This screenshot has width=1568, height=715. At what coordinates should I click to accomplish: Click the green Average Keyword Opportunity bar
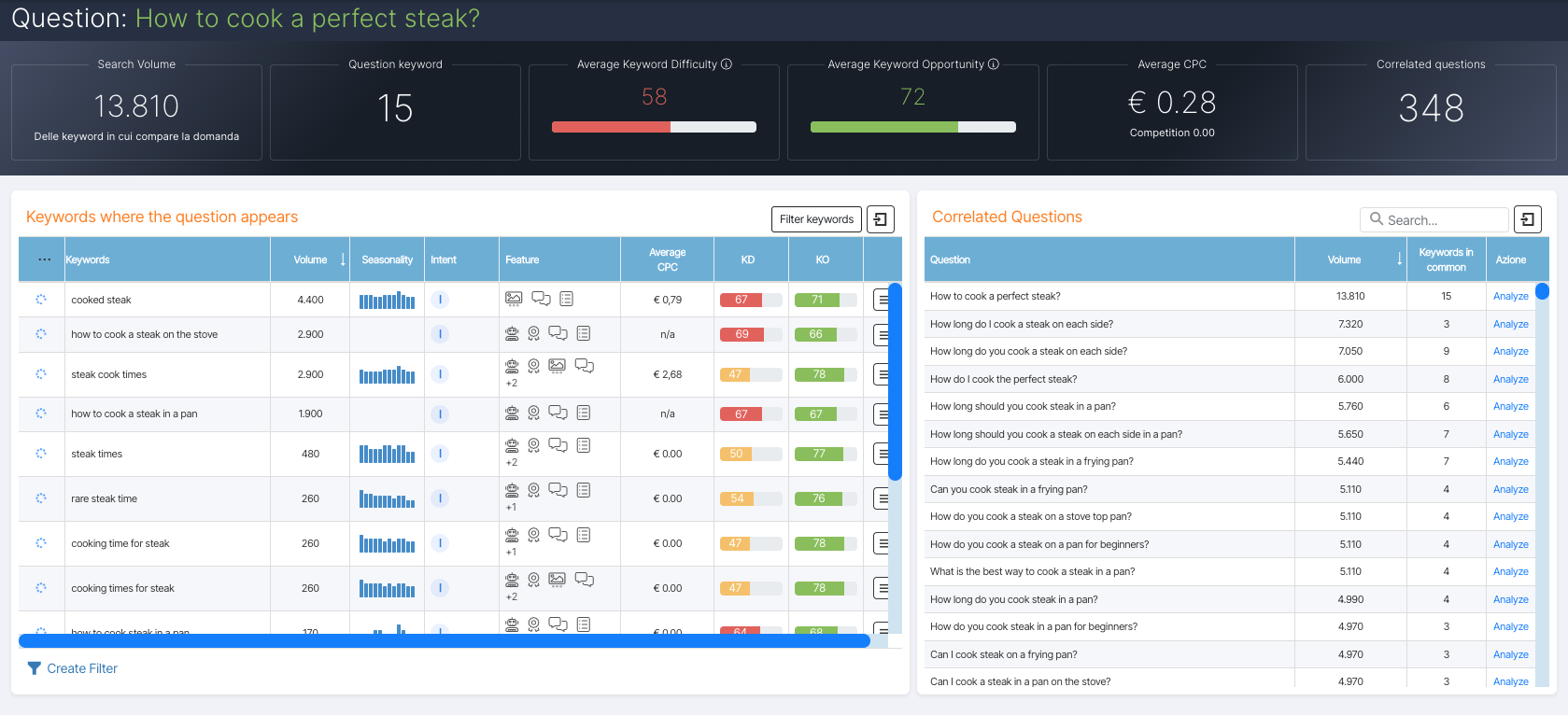pos(883,127)
